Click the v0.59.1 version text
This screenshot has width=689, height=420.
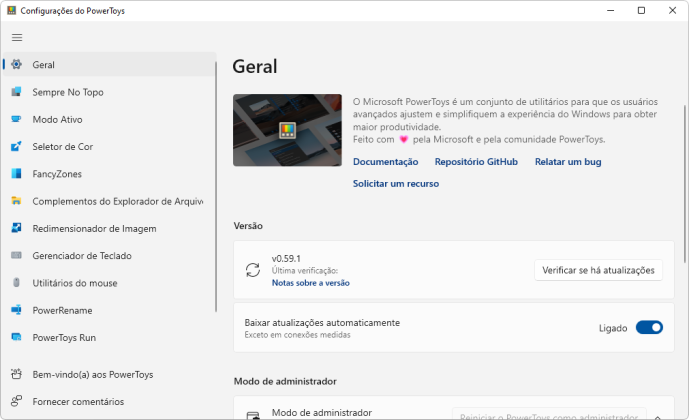click(x=286, y=258)
